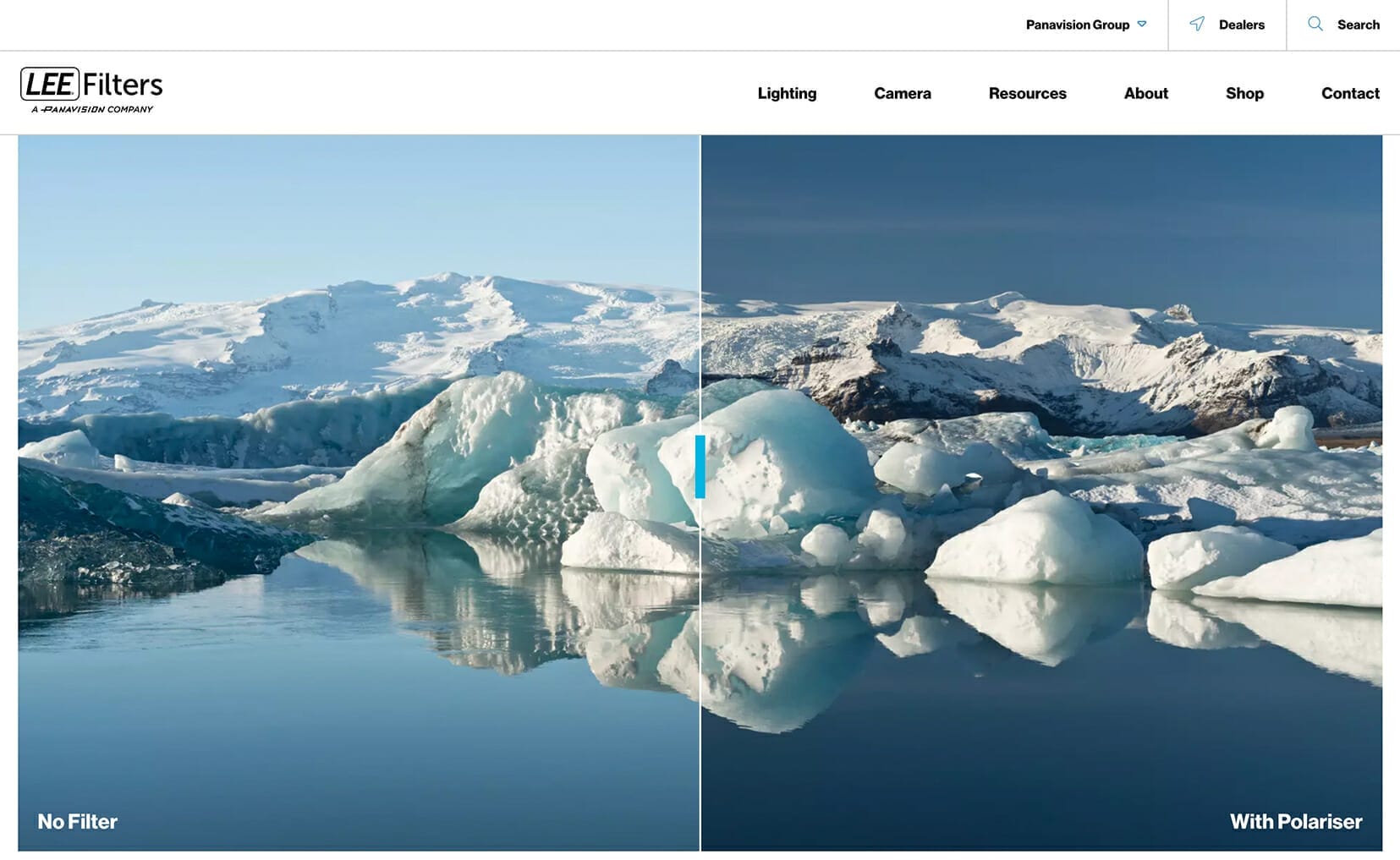Click the With Polariser label

click(x=1295, y=821)
